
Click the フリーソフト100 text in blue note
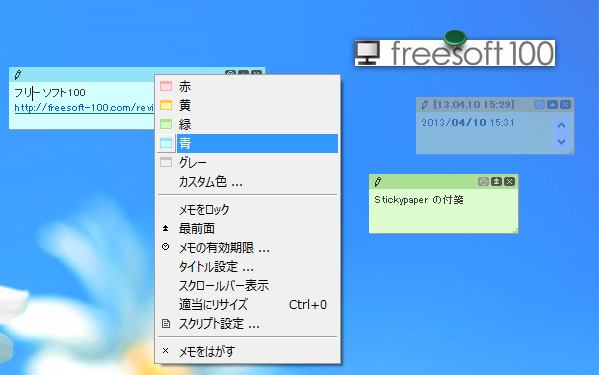tap(50, 92)
